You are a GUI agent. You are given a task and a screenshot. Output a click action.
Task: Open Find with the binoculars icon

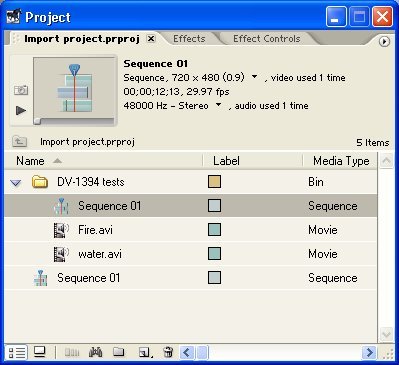pos(95,352)
